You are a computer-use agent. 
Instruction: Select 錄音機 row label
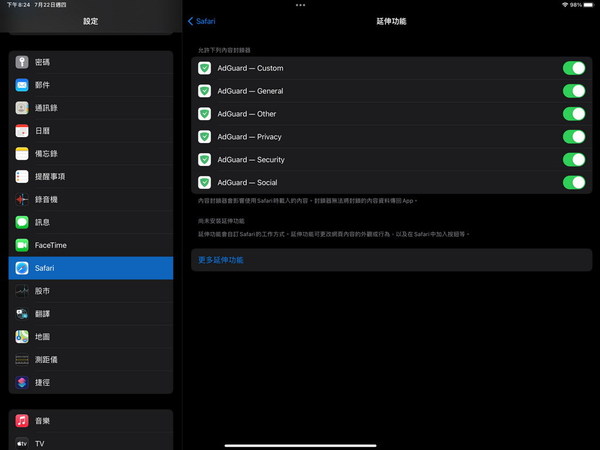(x=46, y=199)
